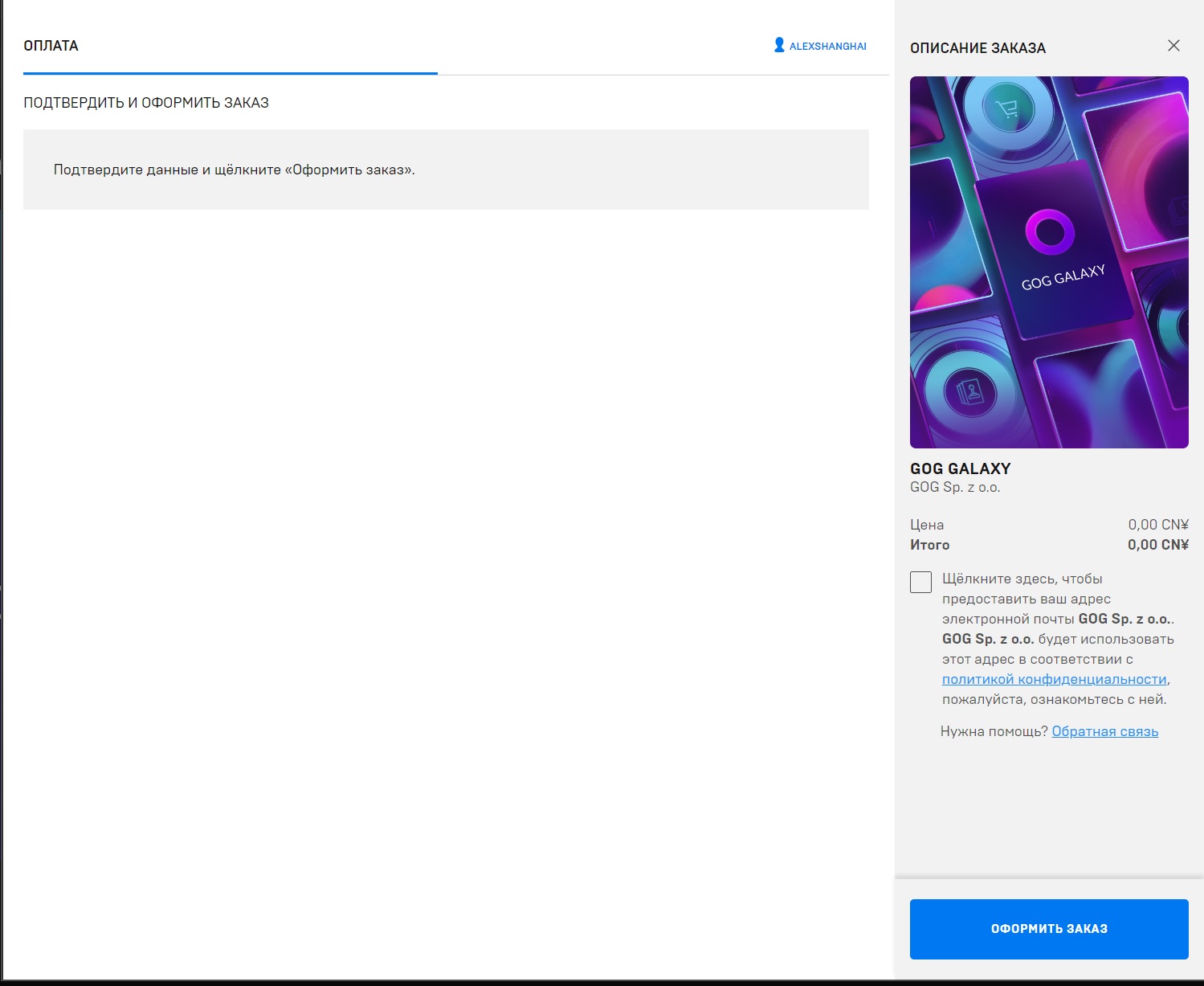Click the confirmation instructions message box
Screen dimensions: 1204x986
(446, 170)
